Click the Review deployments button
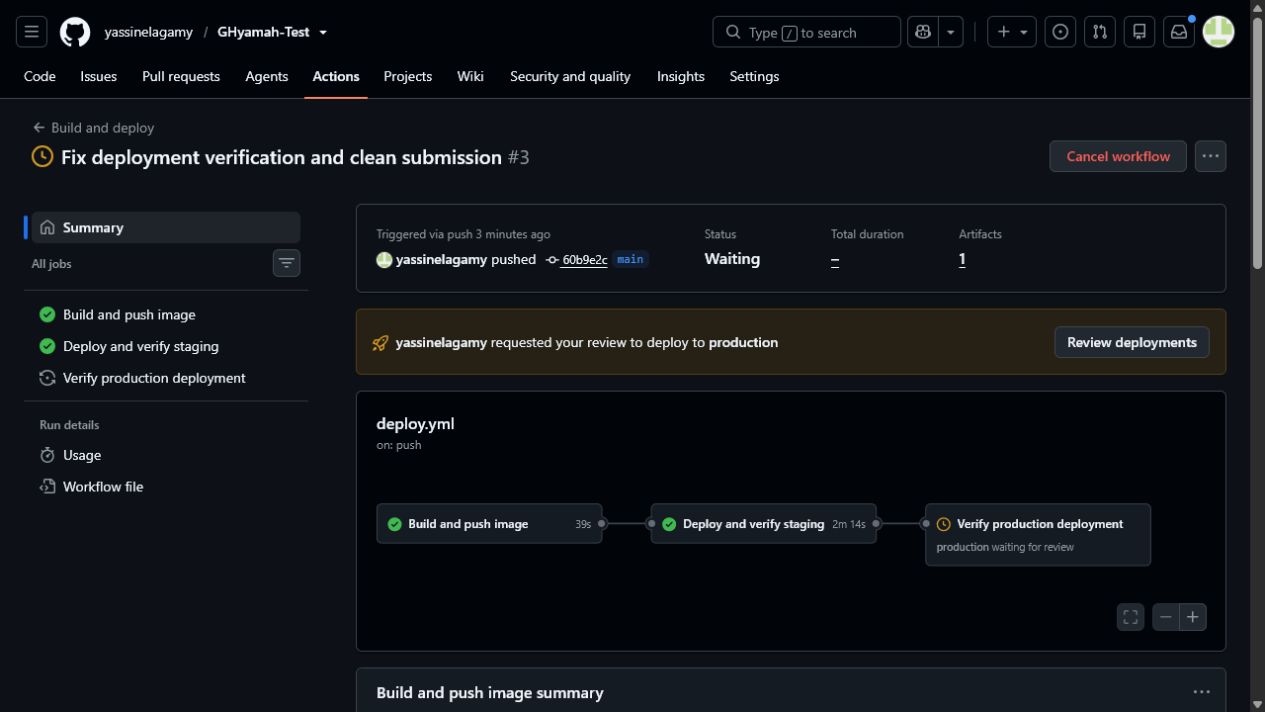The width and height of the screenshot is (1265, 712). click(x=1131, y=342)
